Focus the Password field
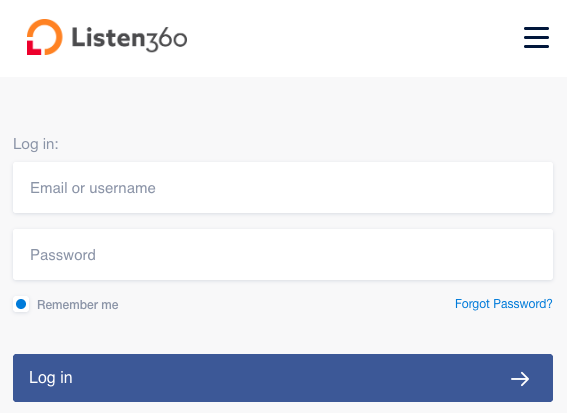 [283, 255]
